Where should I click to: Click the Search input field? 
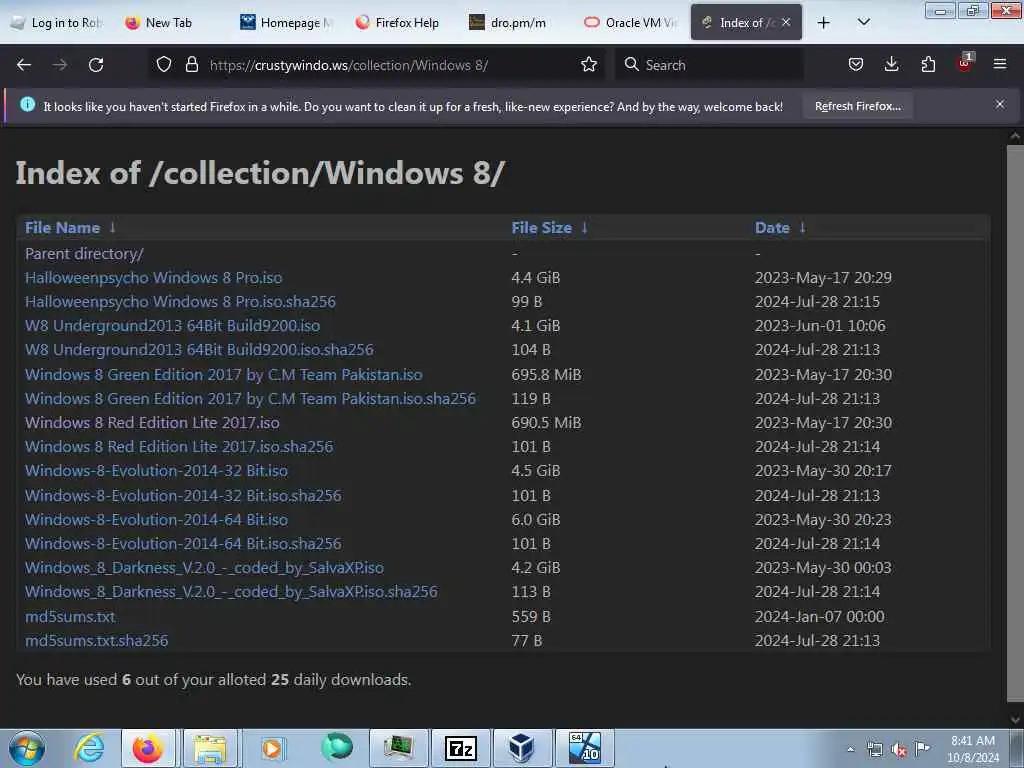click(709, 65)
